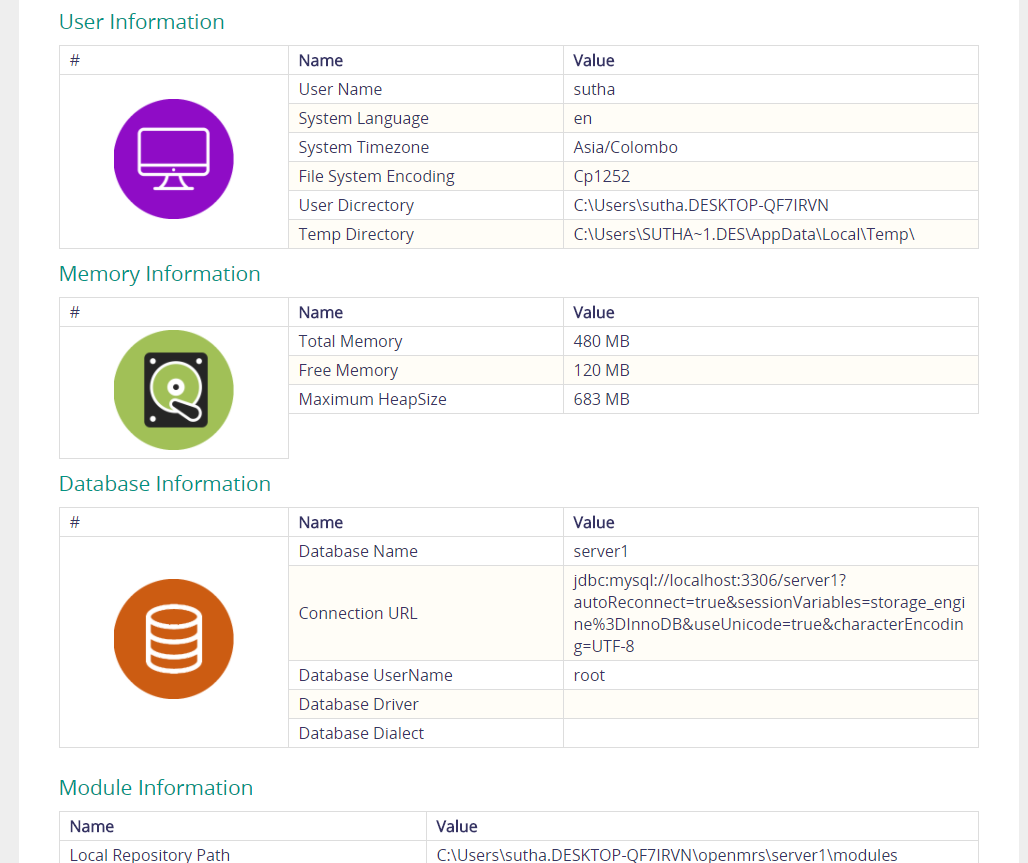Click the jdbc:mysql connection URL value
The height and width of the screenshot is (863, 1028).
tap(769, 613)
